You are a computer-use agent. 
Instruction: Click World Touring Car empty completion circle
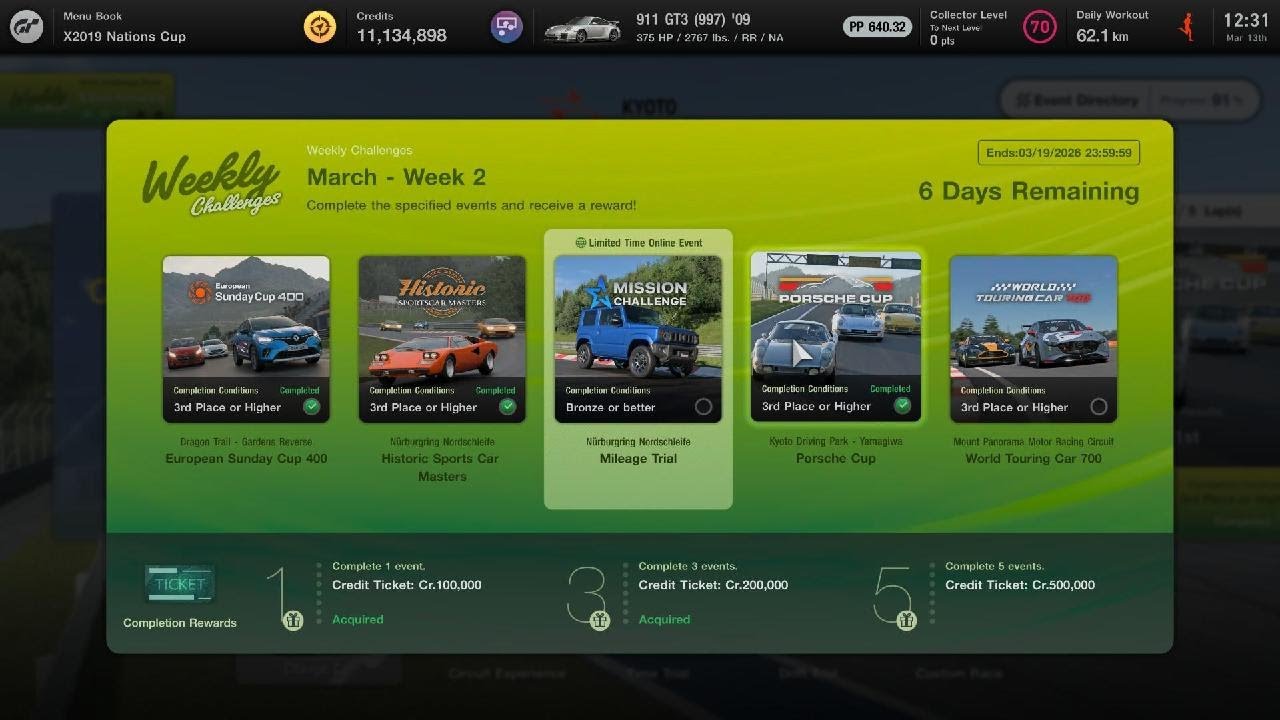pyautogui.click(x=1099, y=406)
